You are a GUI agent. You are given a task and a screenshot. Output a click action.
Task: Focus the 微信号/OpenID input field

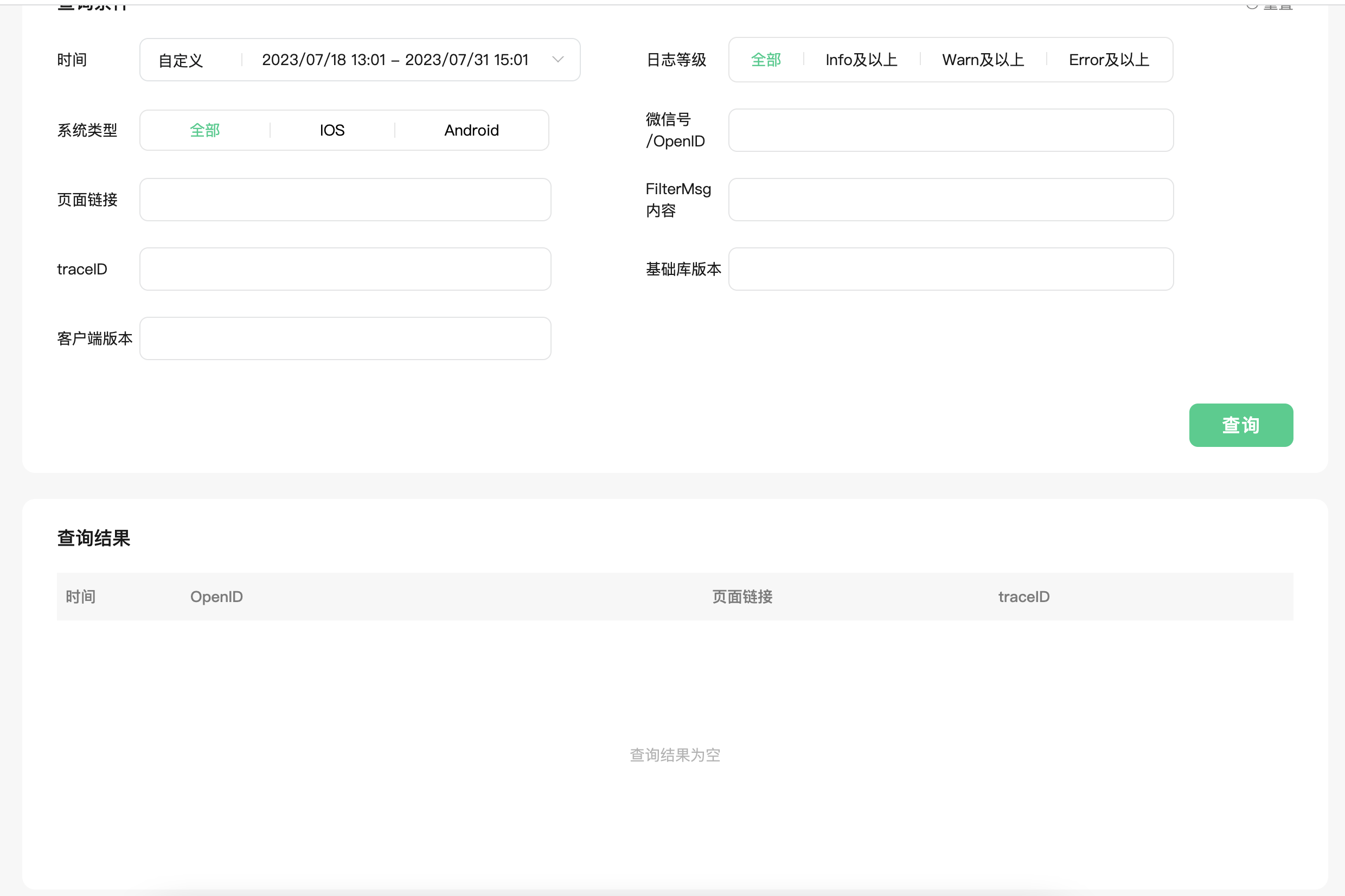click(950, 130)
